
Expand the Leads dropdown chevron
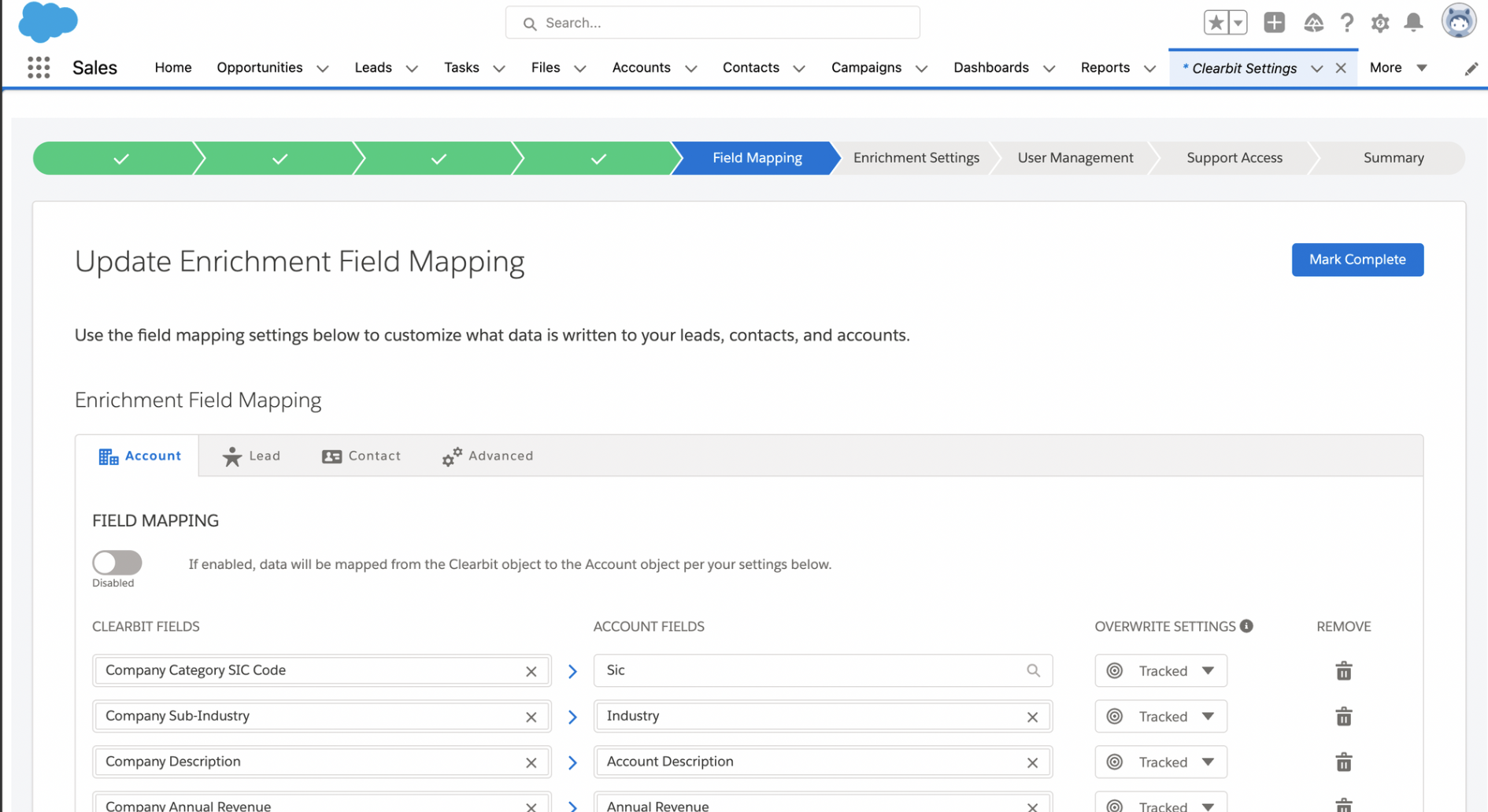412,68
